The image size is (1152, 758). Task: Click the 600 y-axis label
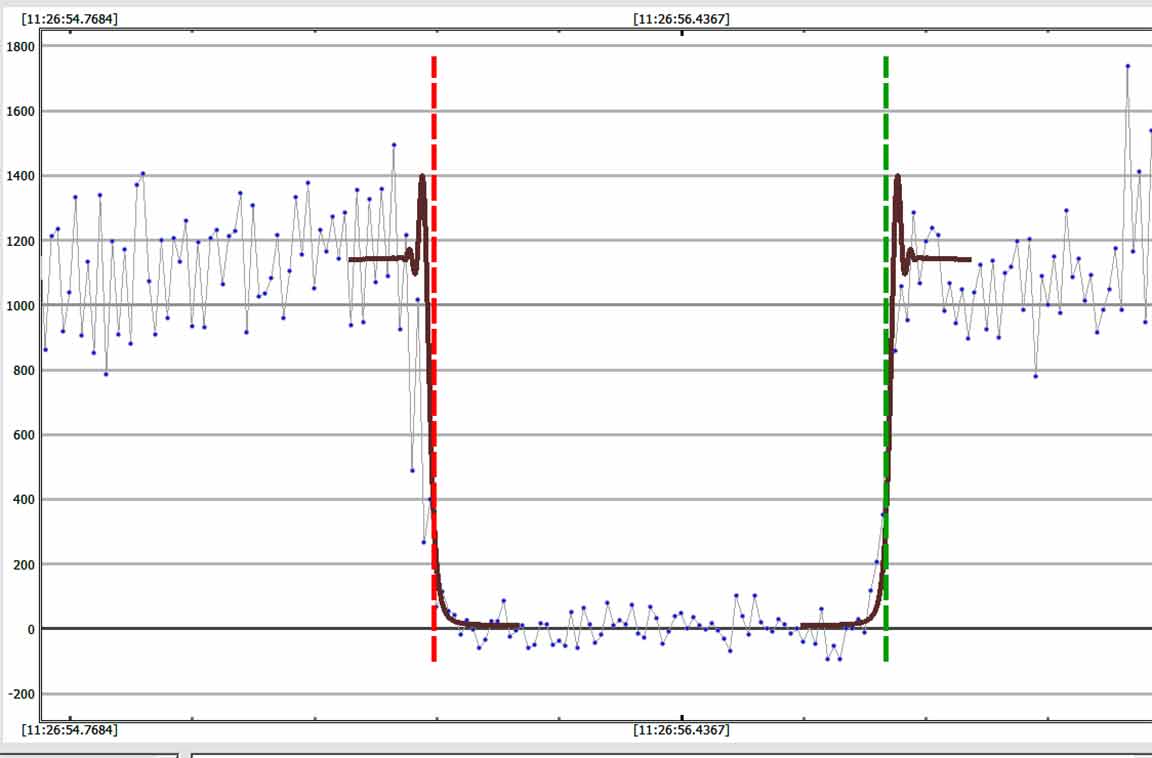pyautogui.click(x=24, y=436)
